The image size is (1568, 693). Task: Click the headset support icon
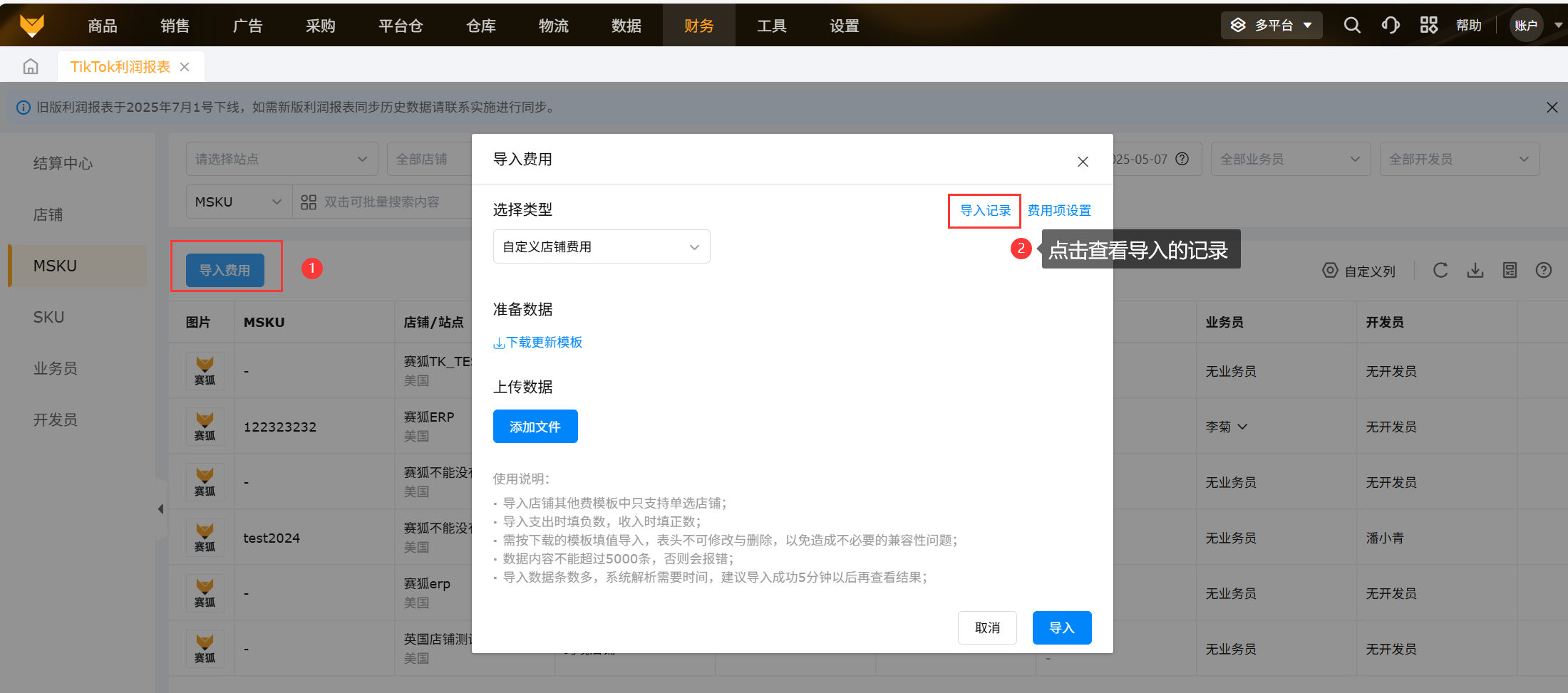[x=1391, y=26]
